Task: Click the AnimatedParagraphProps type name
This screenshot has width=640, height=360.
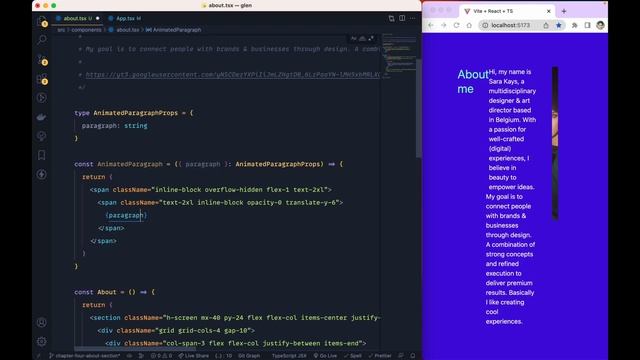Action: point(136,113)
